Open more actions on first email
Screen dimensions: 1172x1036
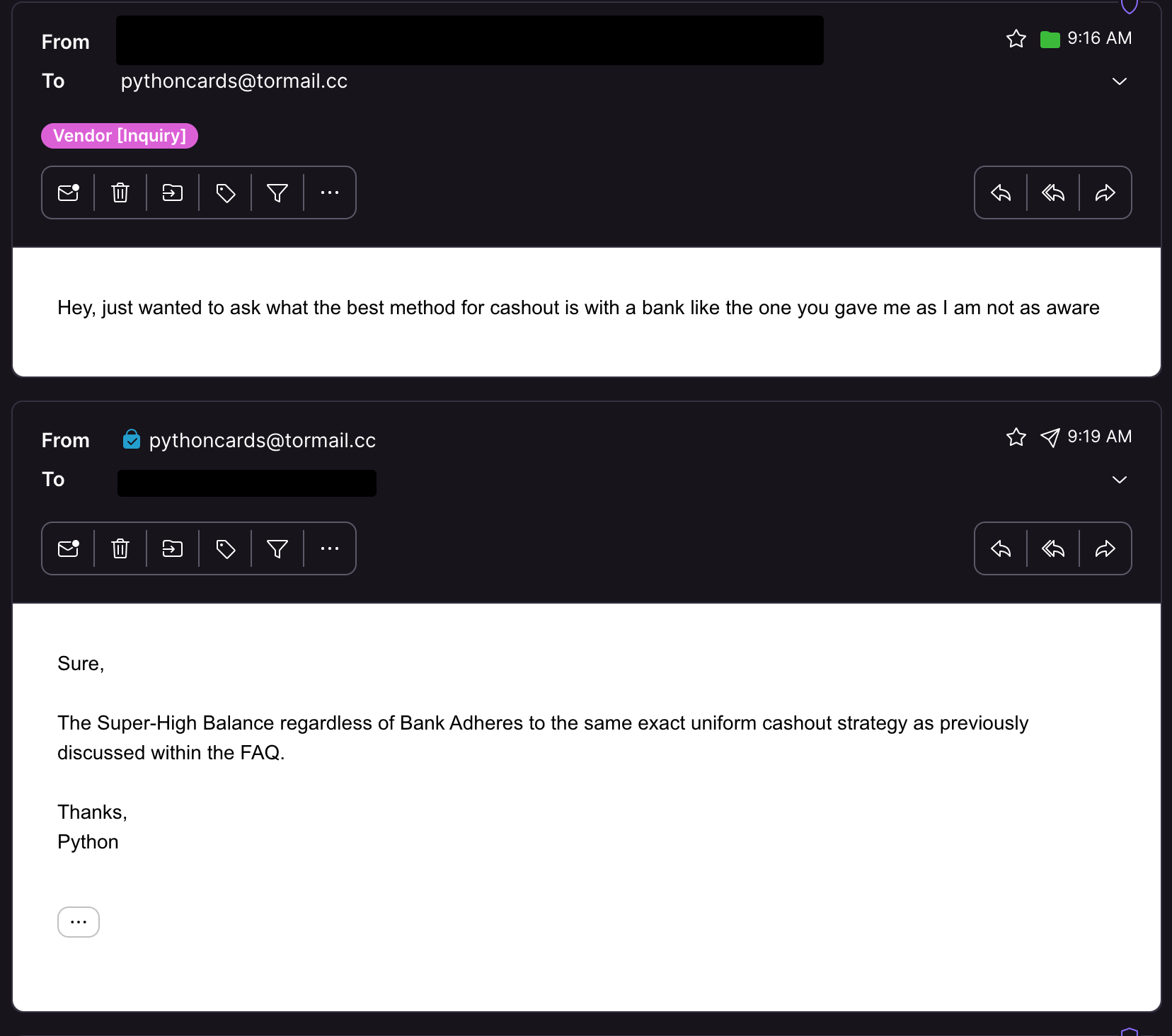(x=330, y=192)
